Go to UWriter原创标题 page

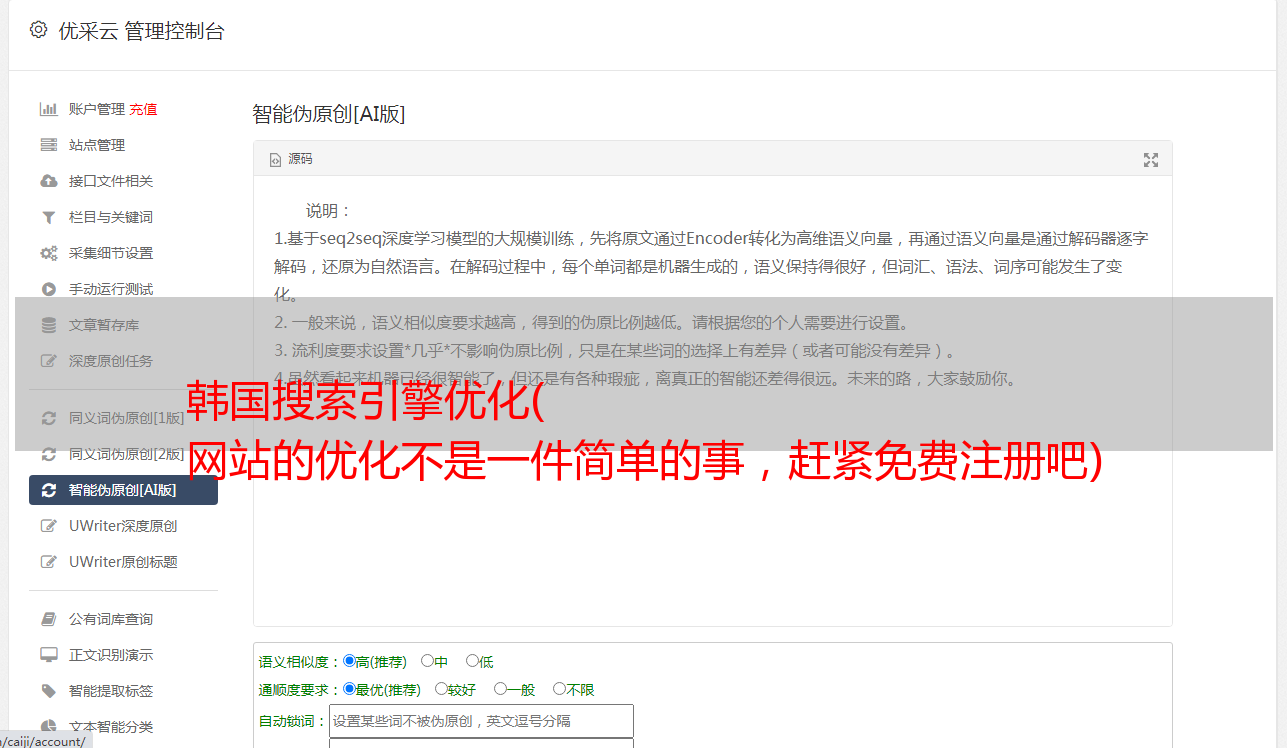coord(123,562)
